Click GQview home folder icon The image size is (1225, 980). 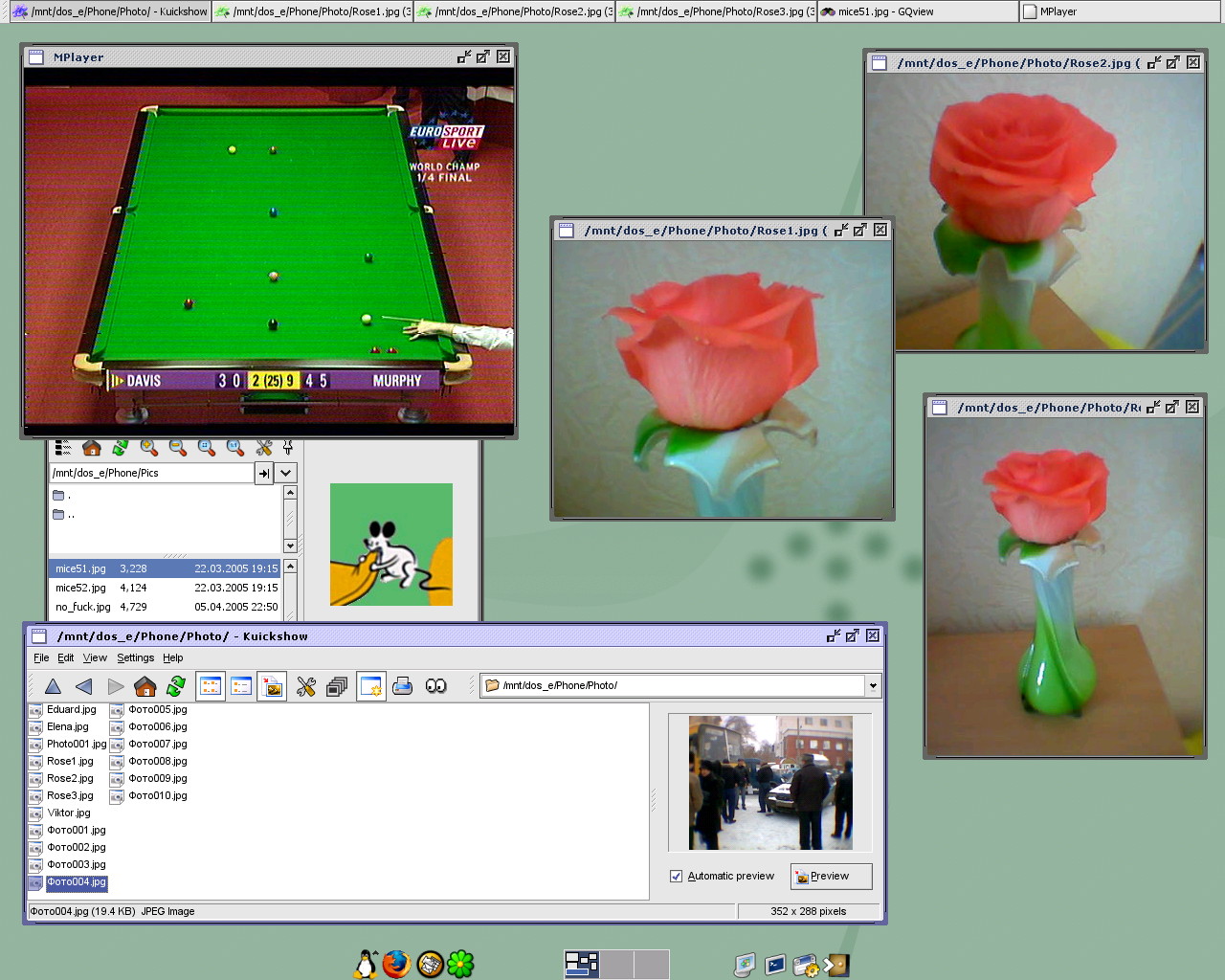(x=92, y=448)
